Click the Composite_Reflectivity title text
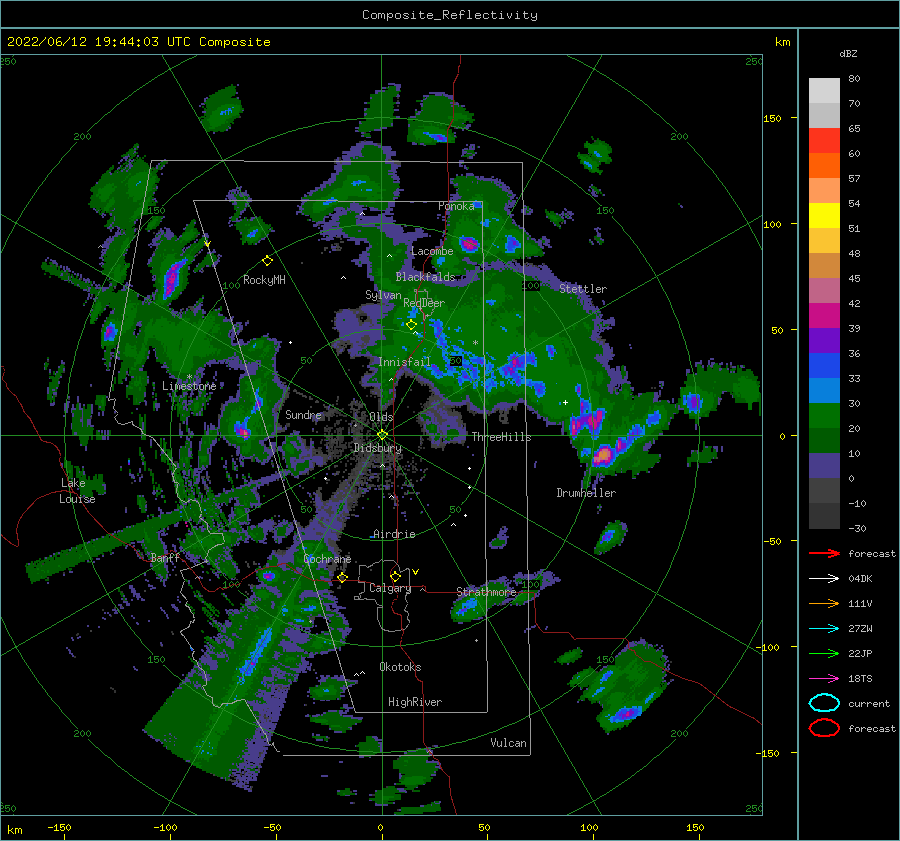 pyautogui.click(x=450, y=15)
